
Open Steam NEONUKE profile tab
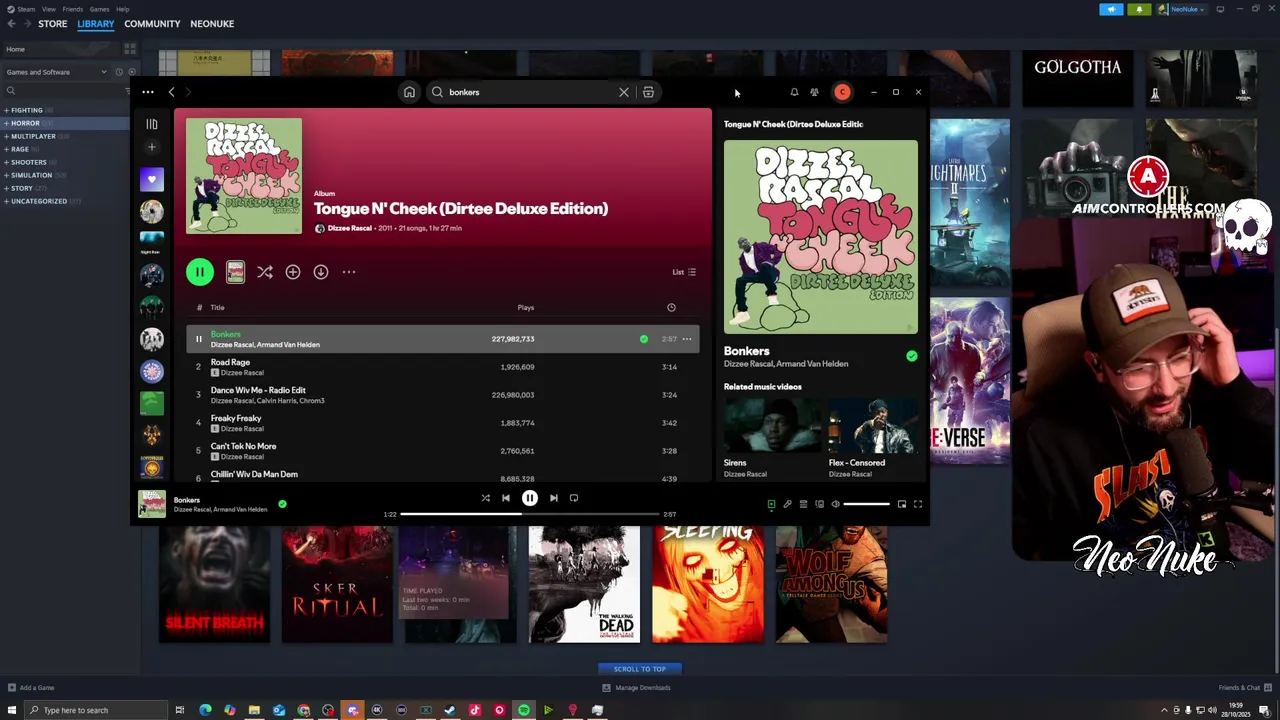[212, 24]
